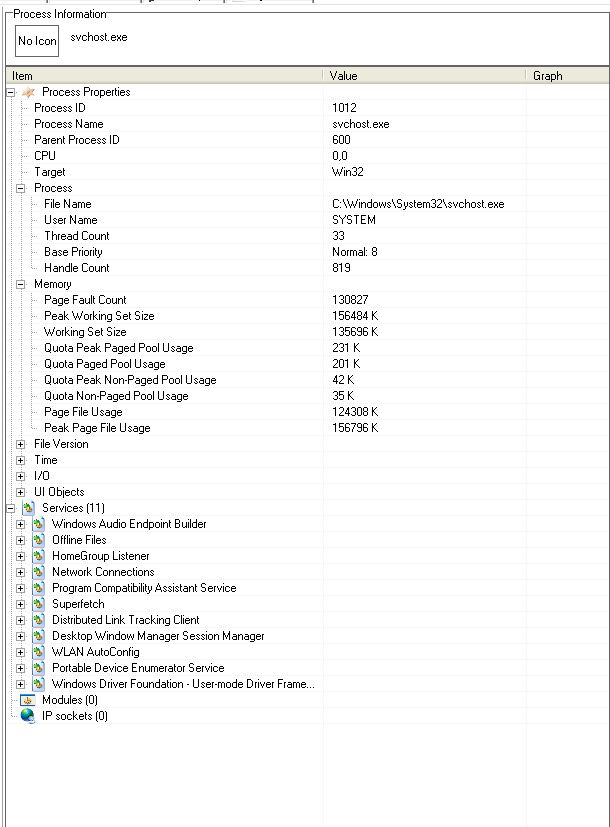Image resolution: width=610 pixels, height=827 pixels.
Task: Select the Peak Working Set Size row
Action: coord(307,316)
